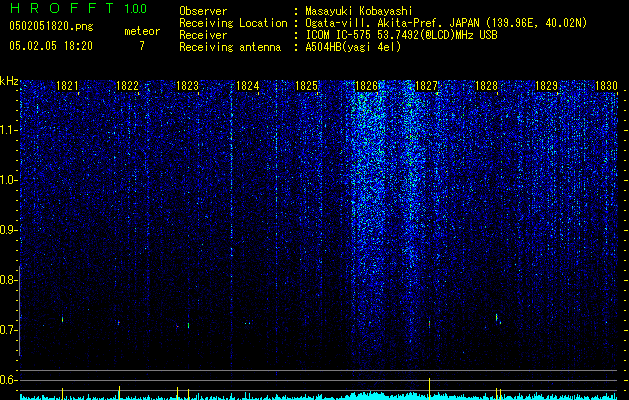Screen dimensions: 629x400
Task: Click the red meteor echo at 1827
Action: [429, 323]
